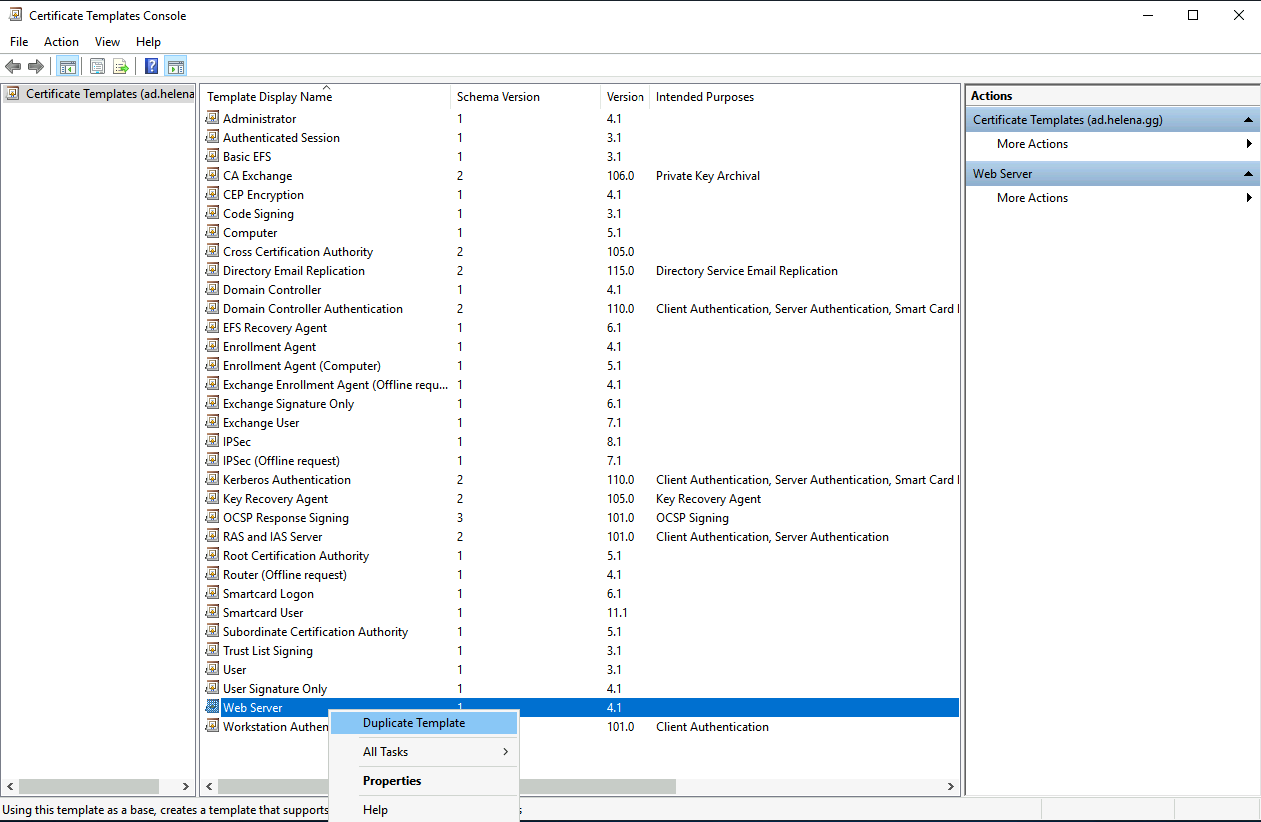
Task: Open the Action menu in the menu bar
Action: [x=61, y=42]
